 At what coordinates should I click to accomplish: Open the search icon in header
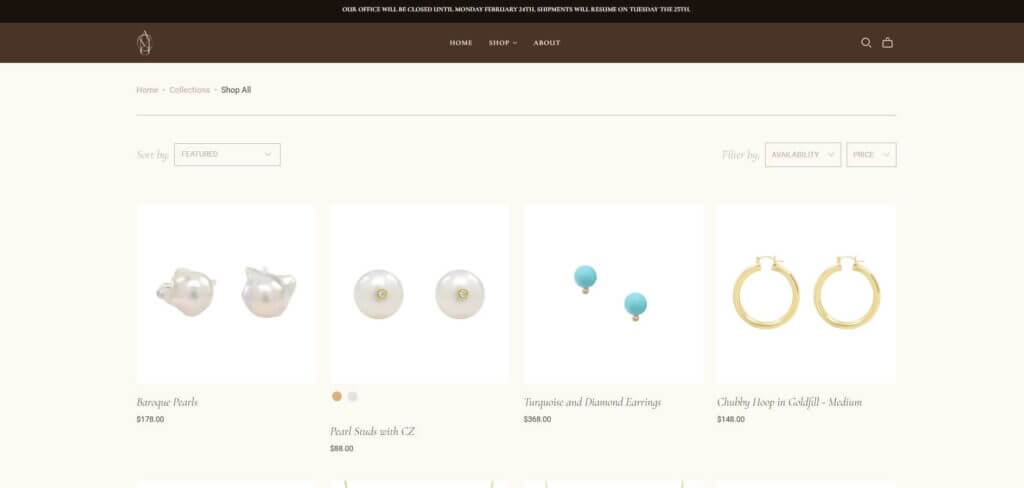866,42
